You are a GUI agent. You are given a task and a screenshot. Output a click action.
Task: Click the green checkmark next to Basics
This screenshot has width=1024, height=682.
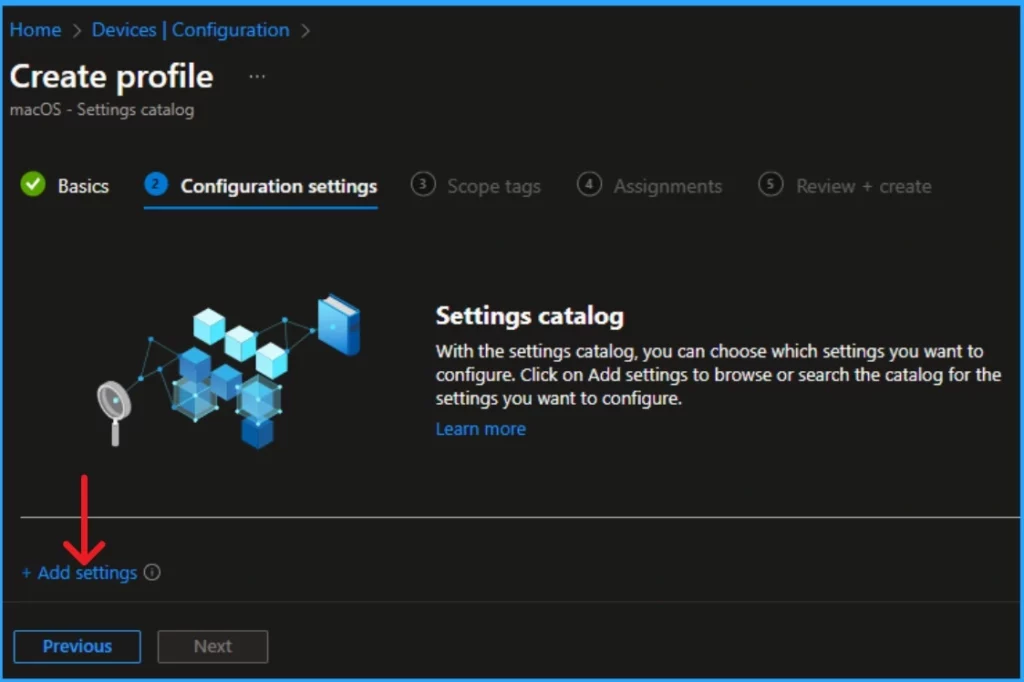pos(33,184)
